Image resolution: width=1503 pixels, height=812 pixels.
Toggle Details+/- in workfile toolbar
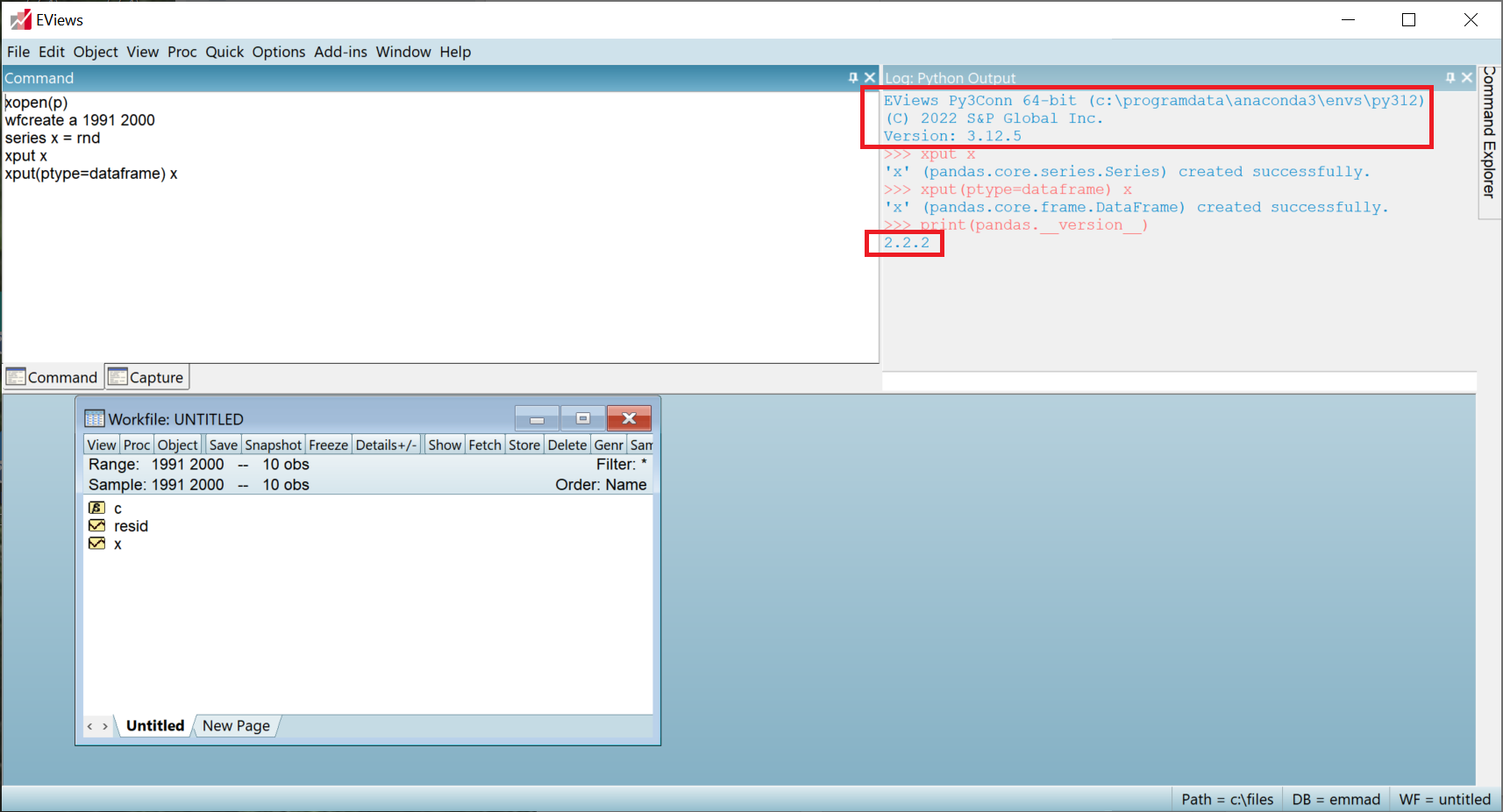point(386,445)
